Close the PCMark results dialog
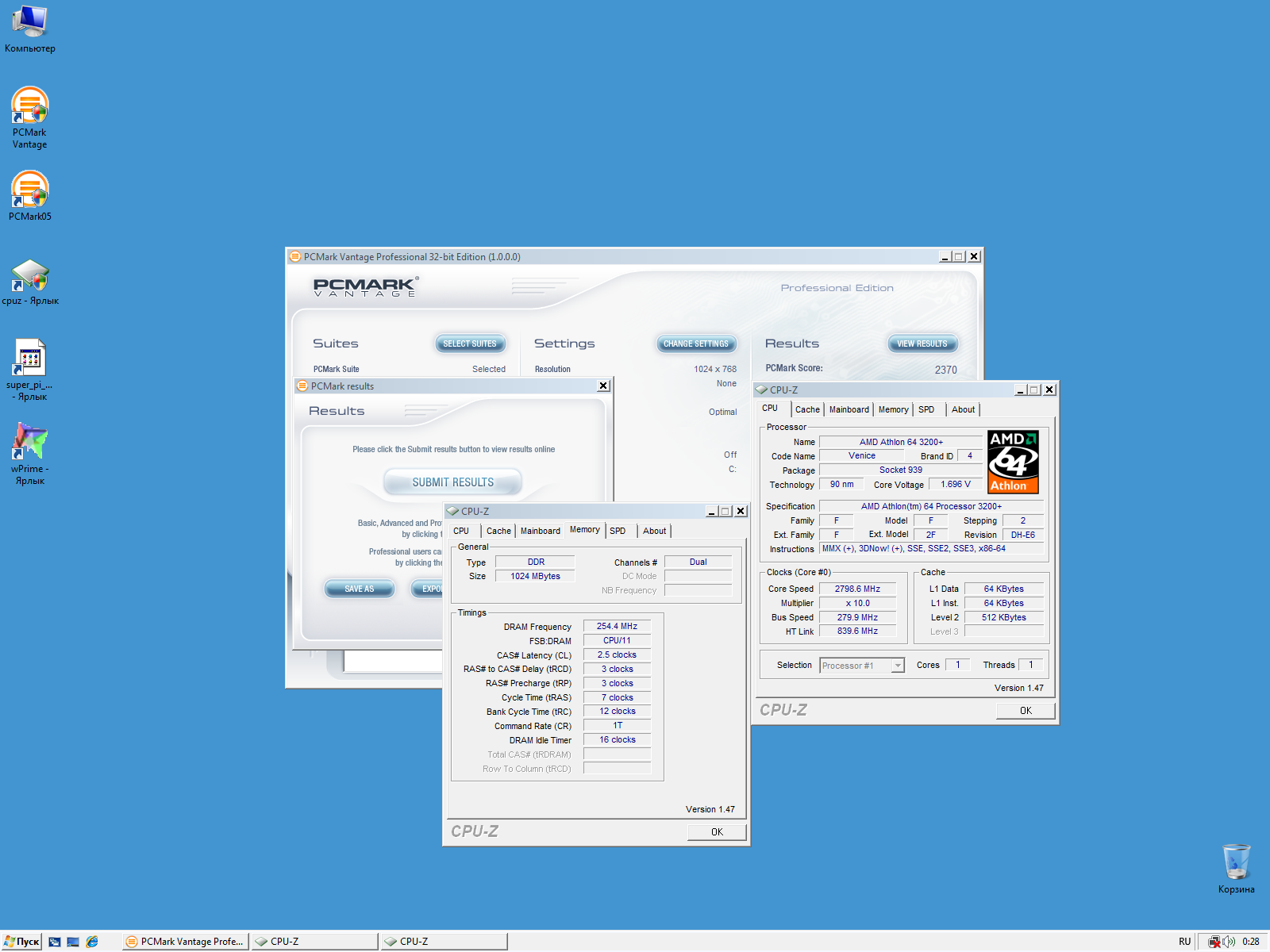The width and height of the screenshot is (1270, 952). tap(603, 386)
